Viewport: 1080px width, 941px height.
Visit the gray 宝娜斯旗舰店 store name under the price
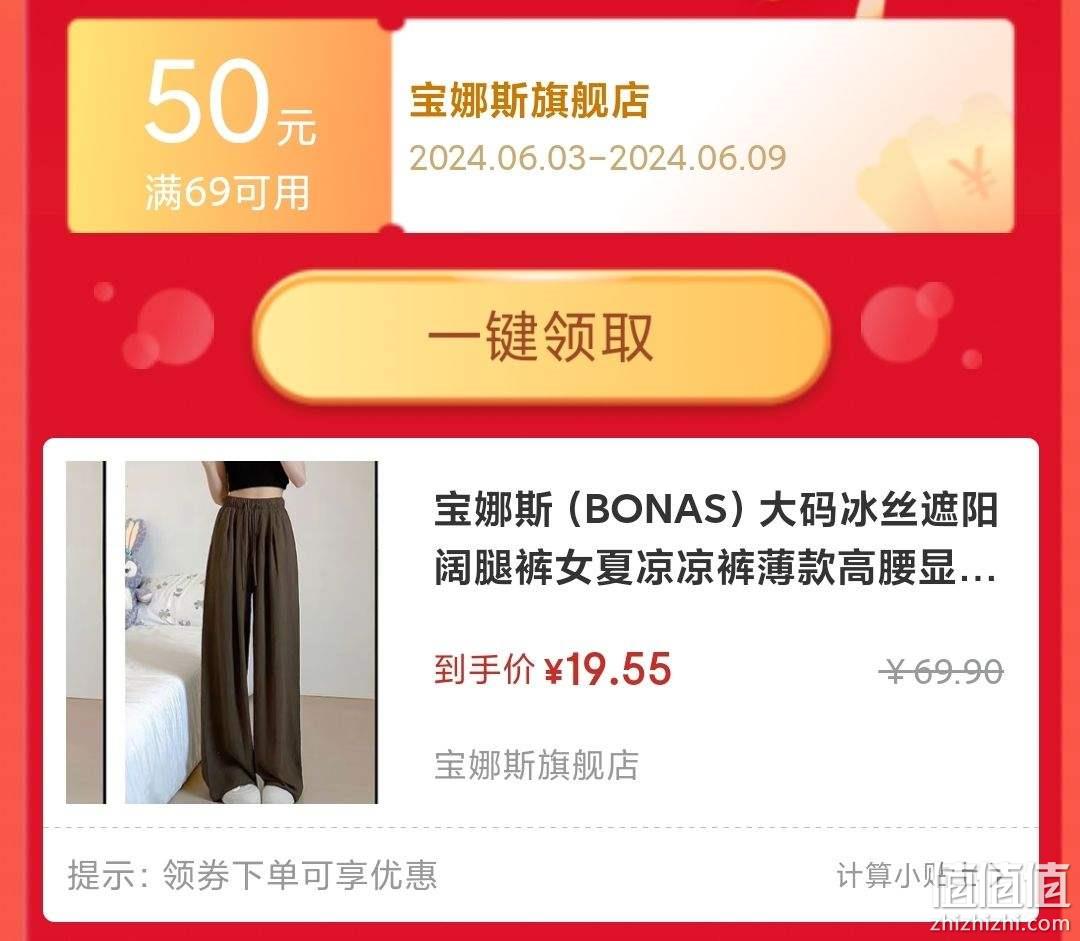point(537,765)
